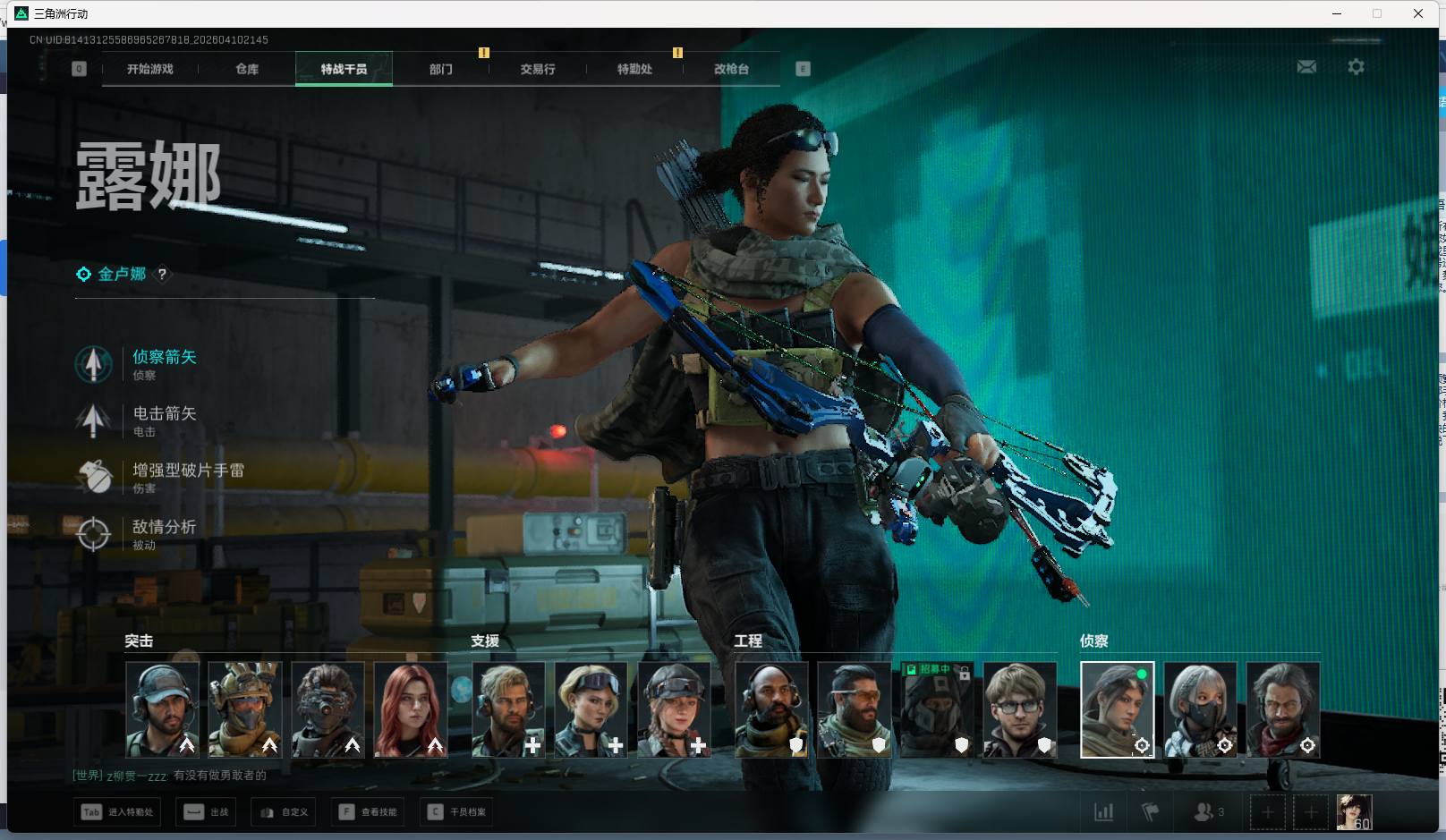Open 干员档案 operator profile button
Image resolution: width=1446 pixels, height=840 pixels.
tap(459, 812)
